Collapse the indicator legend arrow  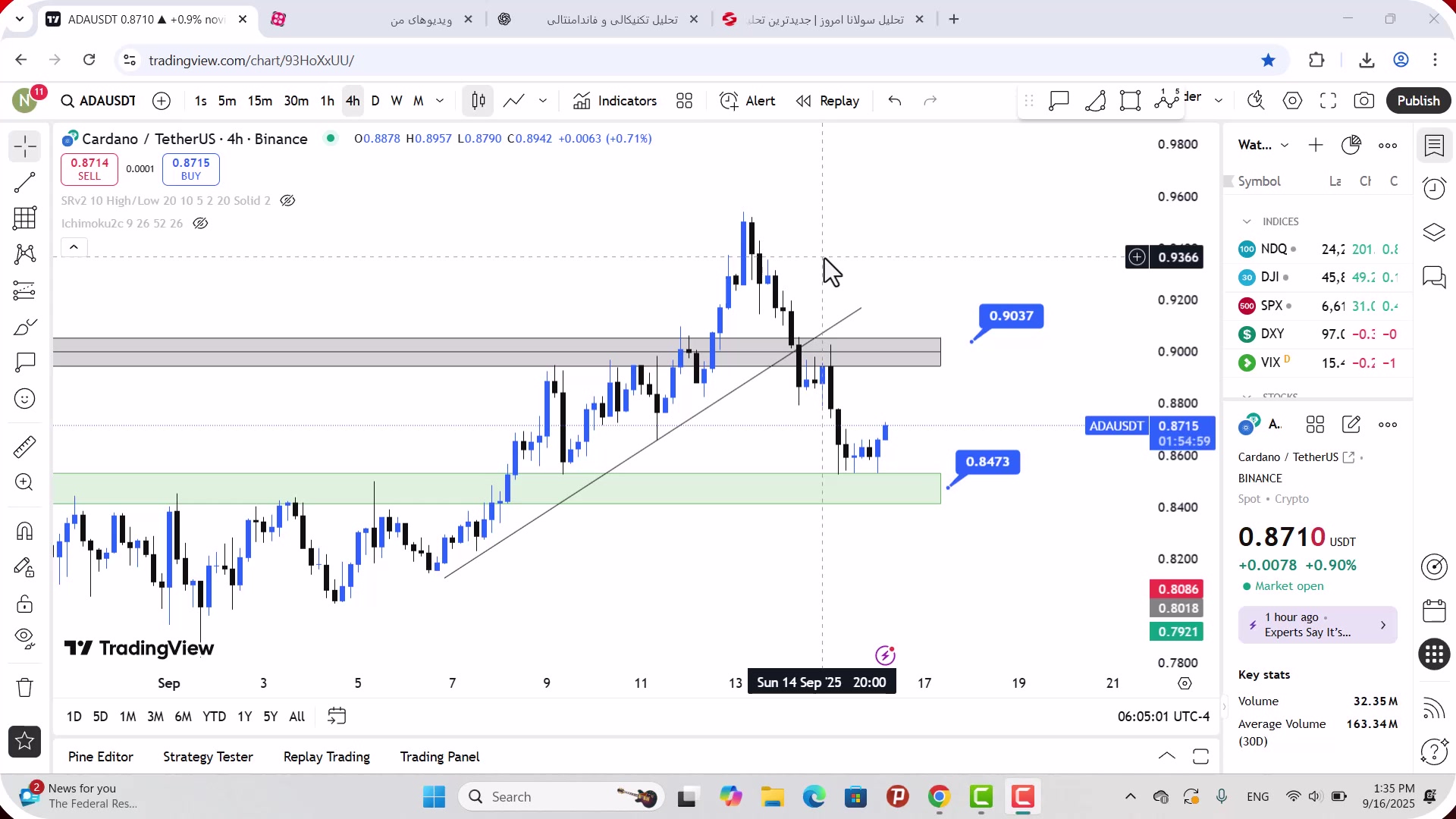click(74, 247)
